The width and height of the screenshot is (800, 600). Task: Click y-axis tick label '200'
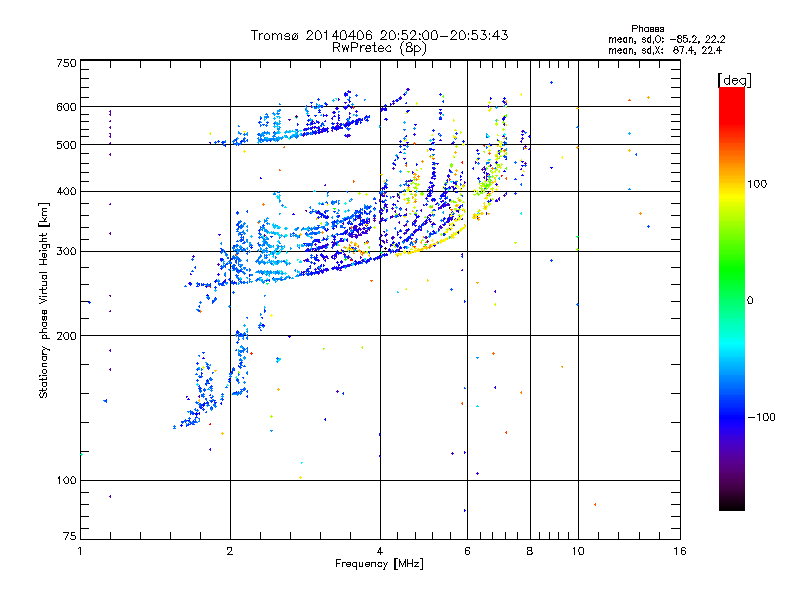(66, 336)
